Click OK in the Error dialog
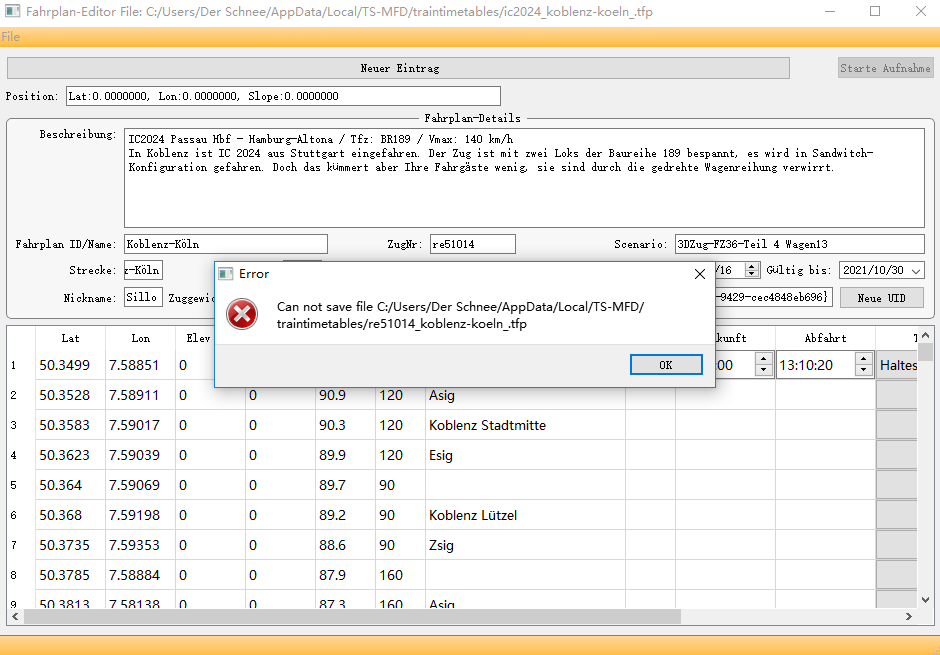 pyautogui.click(x=666, y=365)
